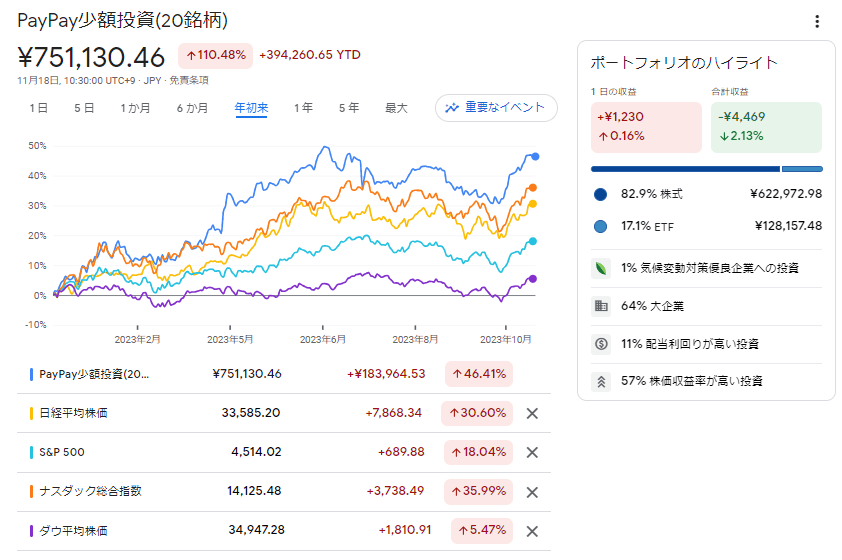Image resolution: width=842 pixels, height=560 pixels.
Task: Click the leaf icon for climate investment
Action: coord(601,268)
